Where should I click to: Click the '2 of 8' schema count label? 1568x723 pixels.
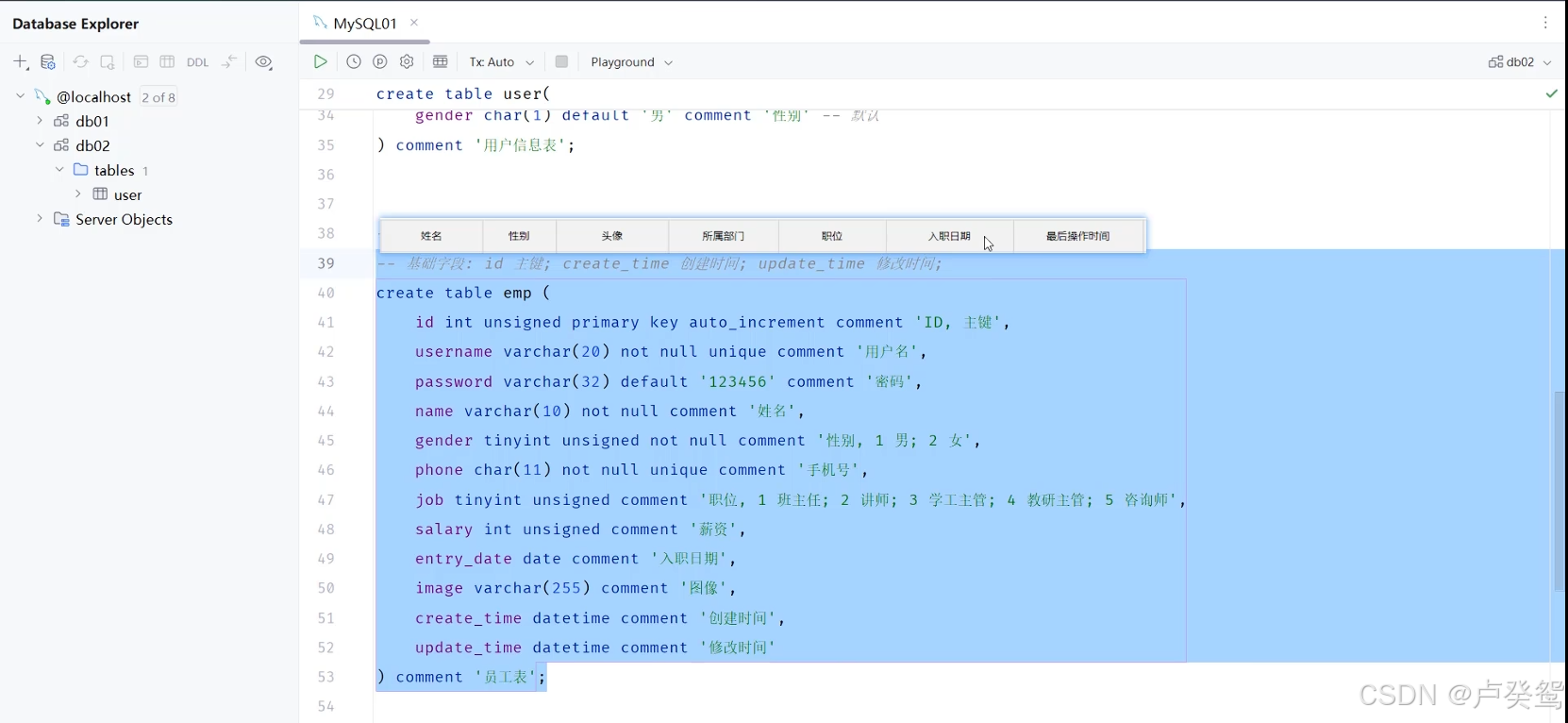click(158, 97)
